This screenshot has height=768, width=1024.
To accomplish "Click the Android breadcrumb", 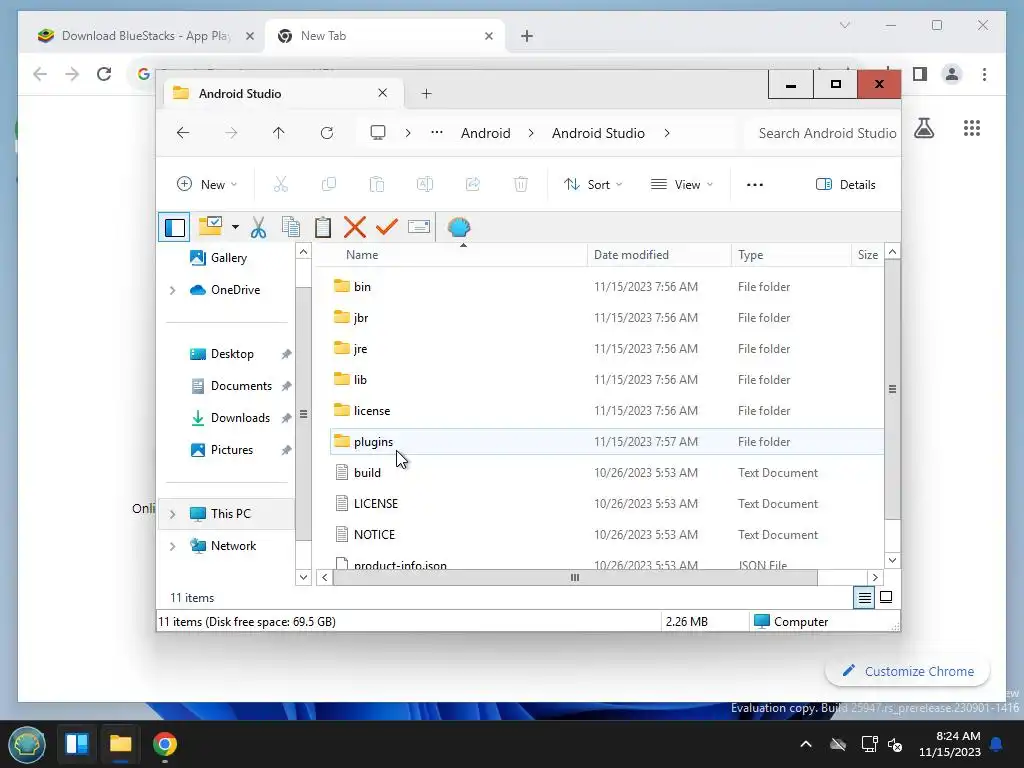I will click(486, 133).
